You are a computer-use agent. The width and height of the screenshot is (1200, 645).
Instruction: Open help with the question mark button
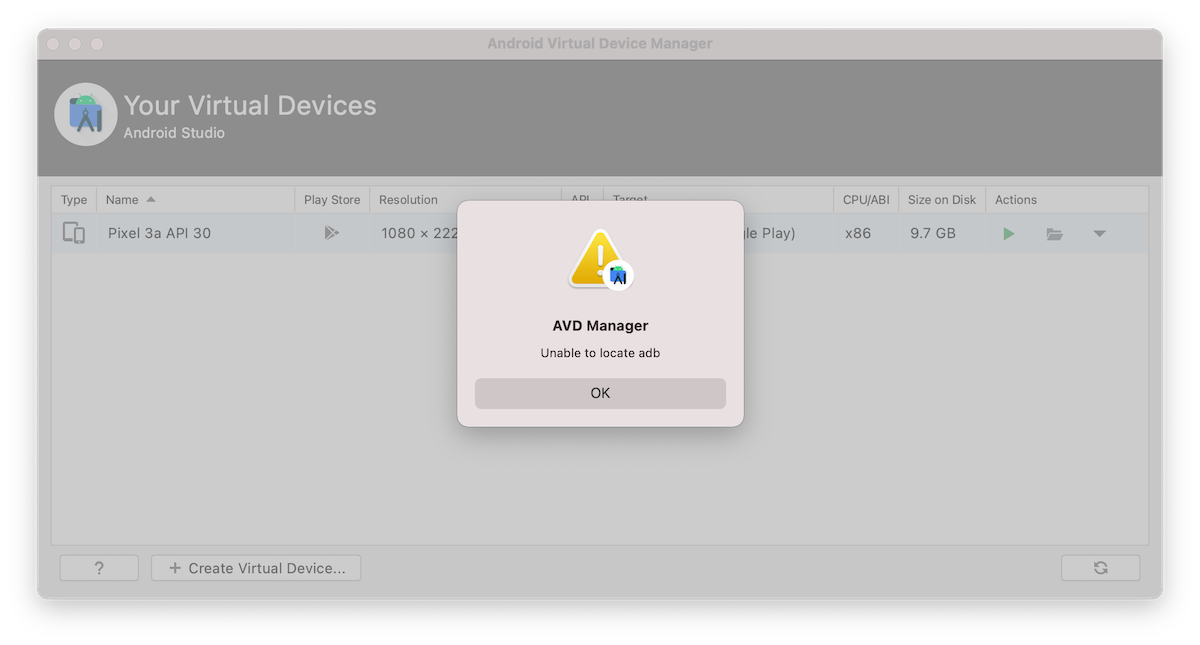99,568
